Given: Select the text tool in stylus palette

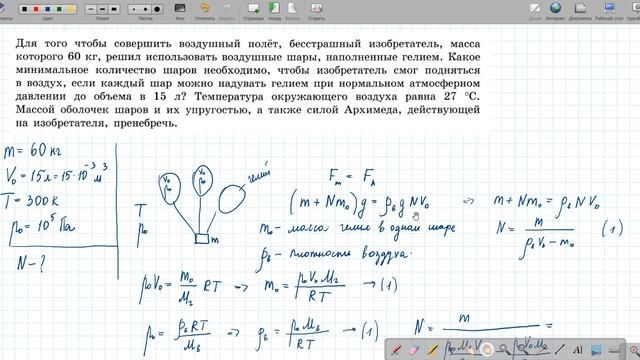Looking at the screenshot, I should [x=578, y=350].
